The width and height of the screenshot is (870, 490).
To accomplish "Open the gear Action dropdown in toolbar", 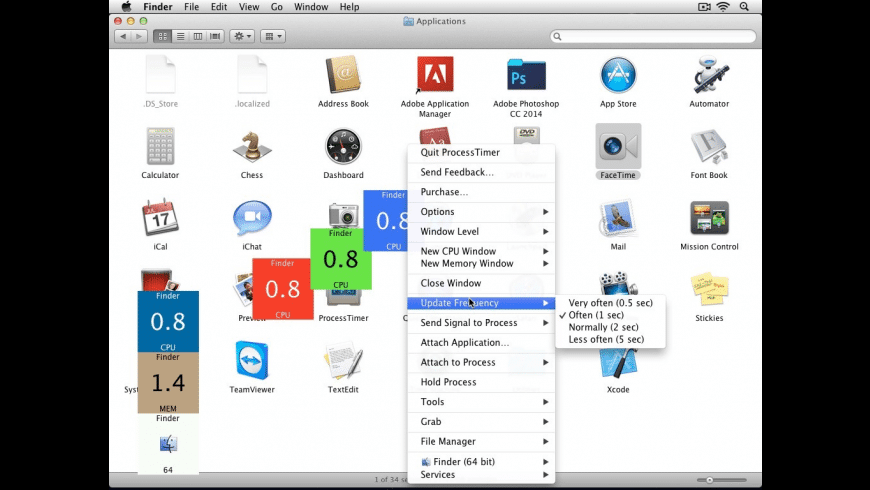I will tap(242, 36).
